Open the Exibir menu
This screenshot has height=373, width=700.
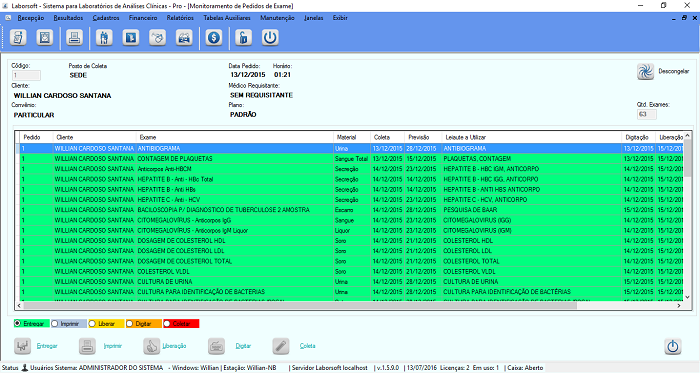point(340,18)
